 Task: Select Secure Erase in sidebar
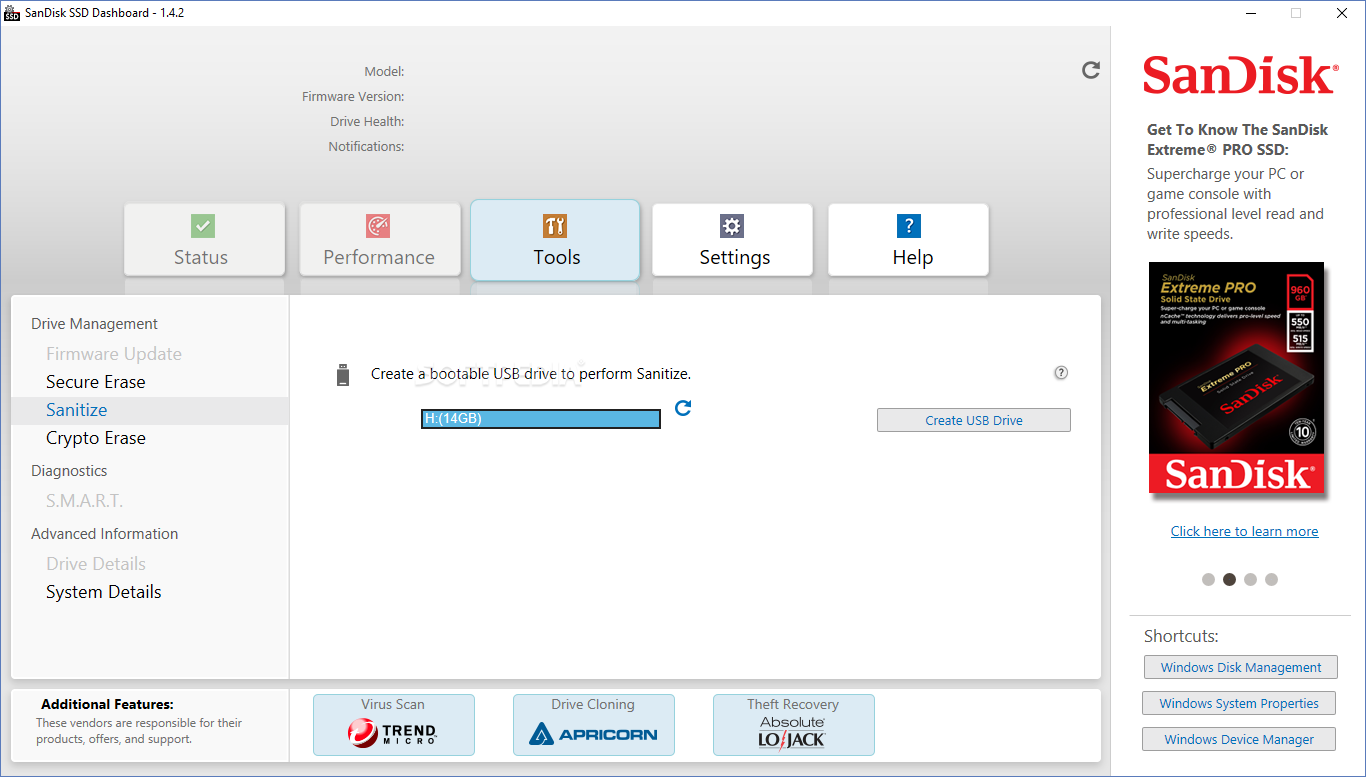[96, 382]
